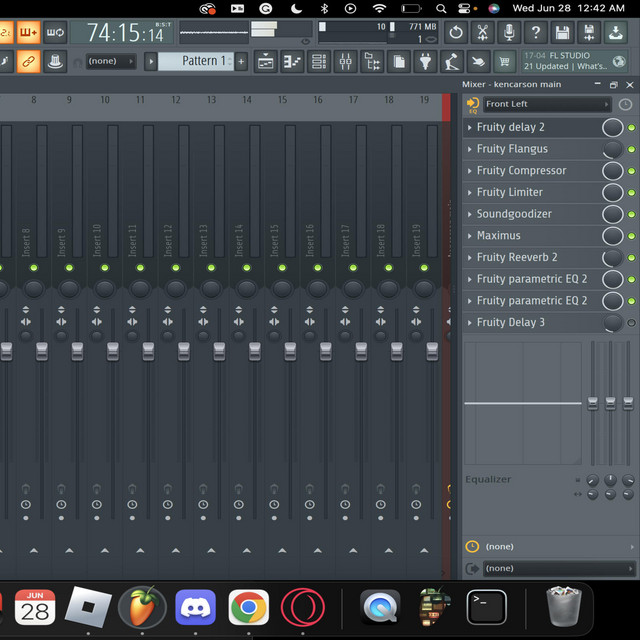The width and height of the screenshot is (640, 640).
Task: Click the help question mark icon
Action: (536, 33)
